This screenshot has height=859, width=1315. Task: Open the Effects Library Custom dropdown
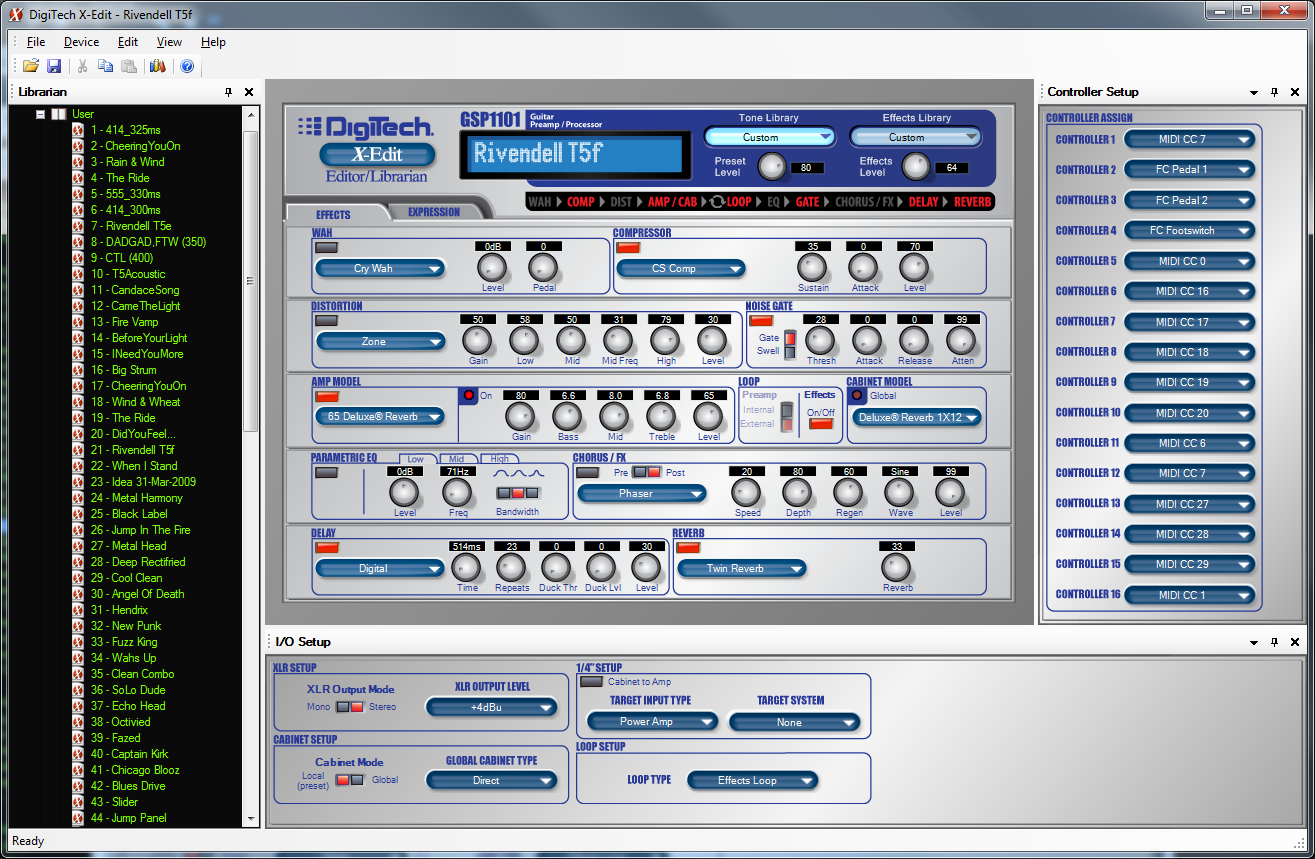pos(915,137)
